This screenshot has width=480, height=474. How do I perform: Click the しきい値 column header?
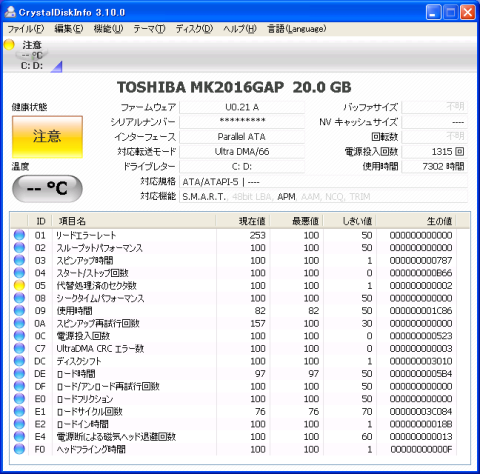tap(350, 221)
